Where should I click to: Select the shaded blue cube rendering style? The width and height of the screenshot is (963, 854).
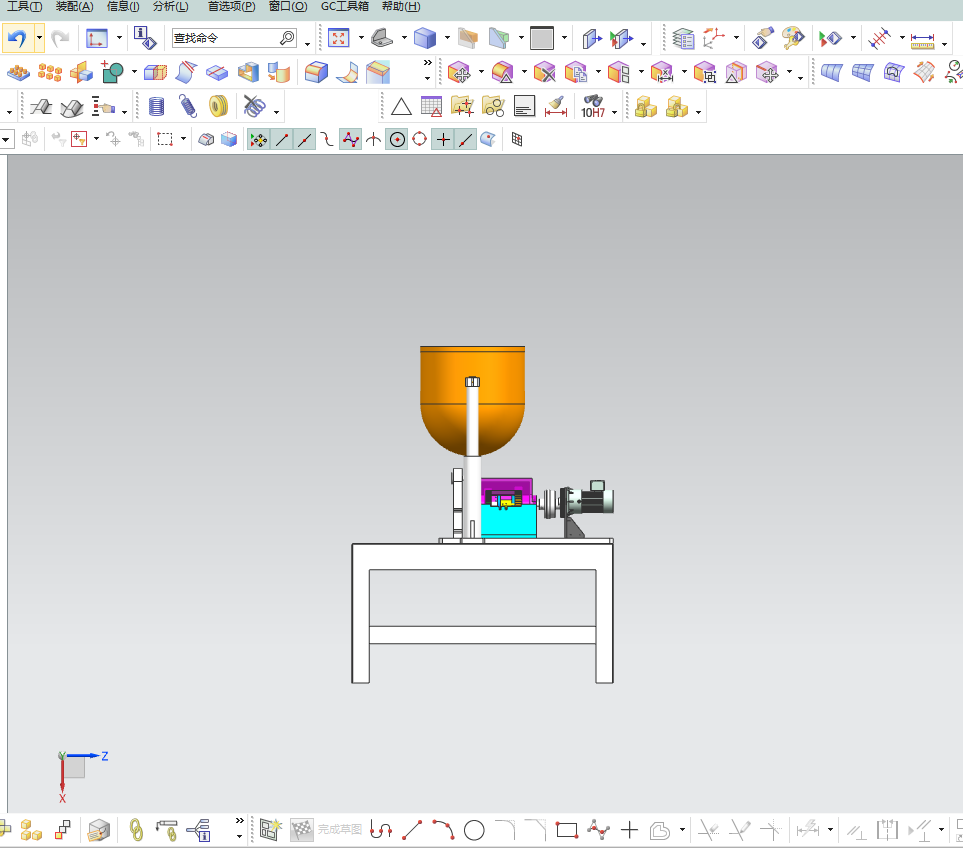click(x=424, y=38)
